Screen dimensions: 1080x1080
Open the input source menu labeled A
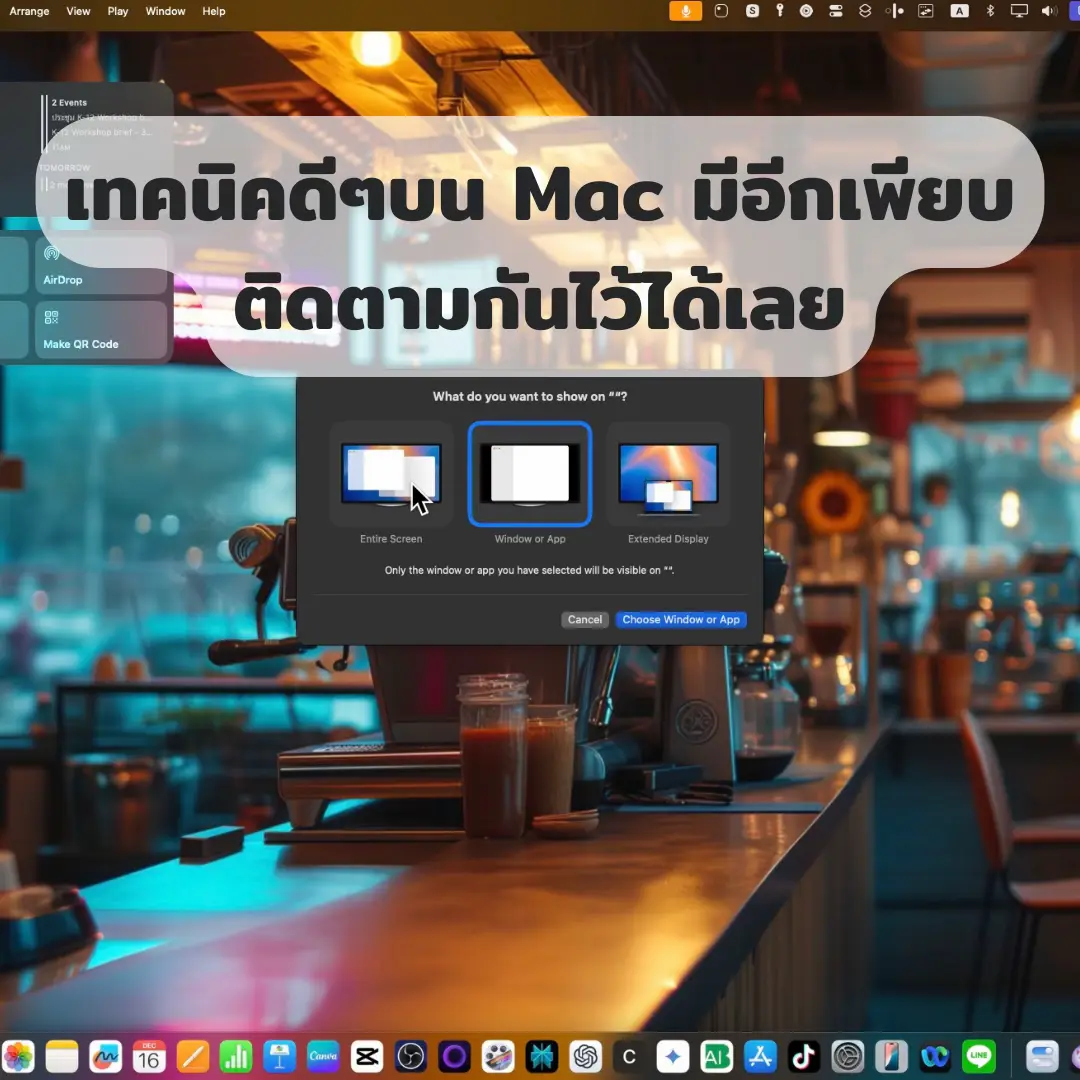point(958,11)
